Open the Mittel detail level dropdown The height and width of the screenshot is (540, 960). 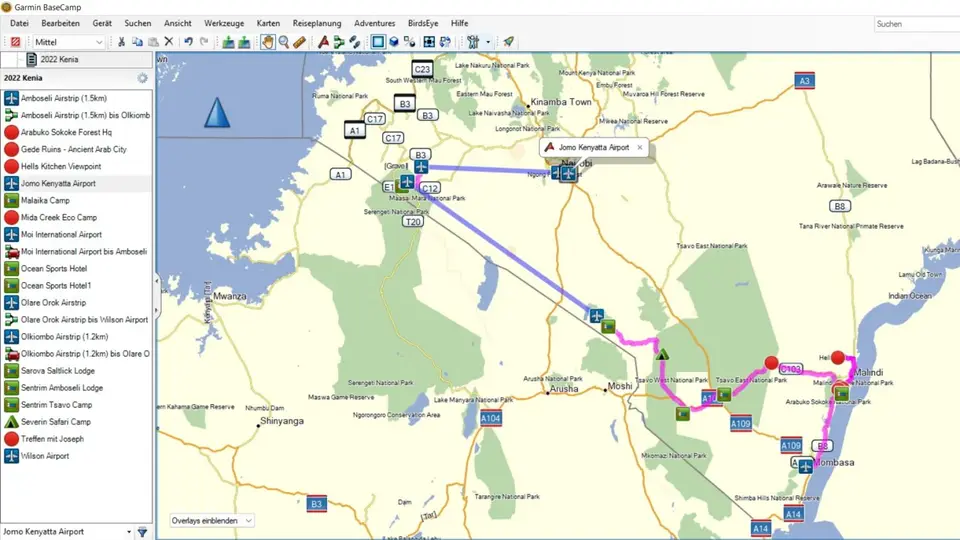point(68,42)
